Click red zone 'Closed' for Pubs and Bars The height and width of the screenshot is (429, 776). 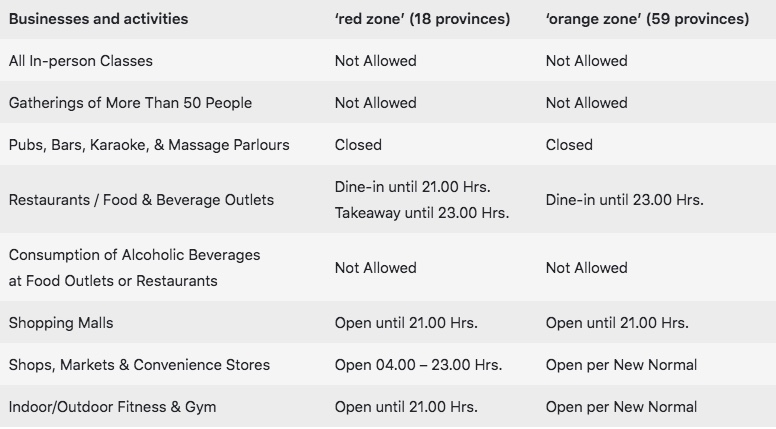(x=358, y=145)
